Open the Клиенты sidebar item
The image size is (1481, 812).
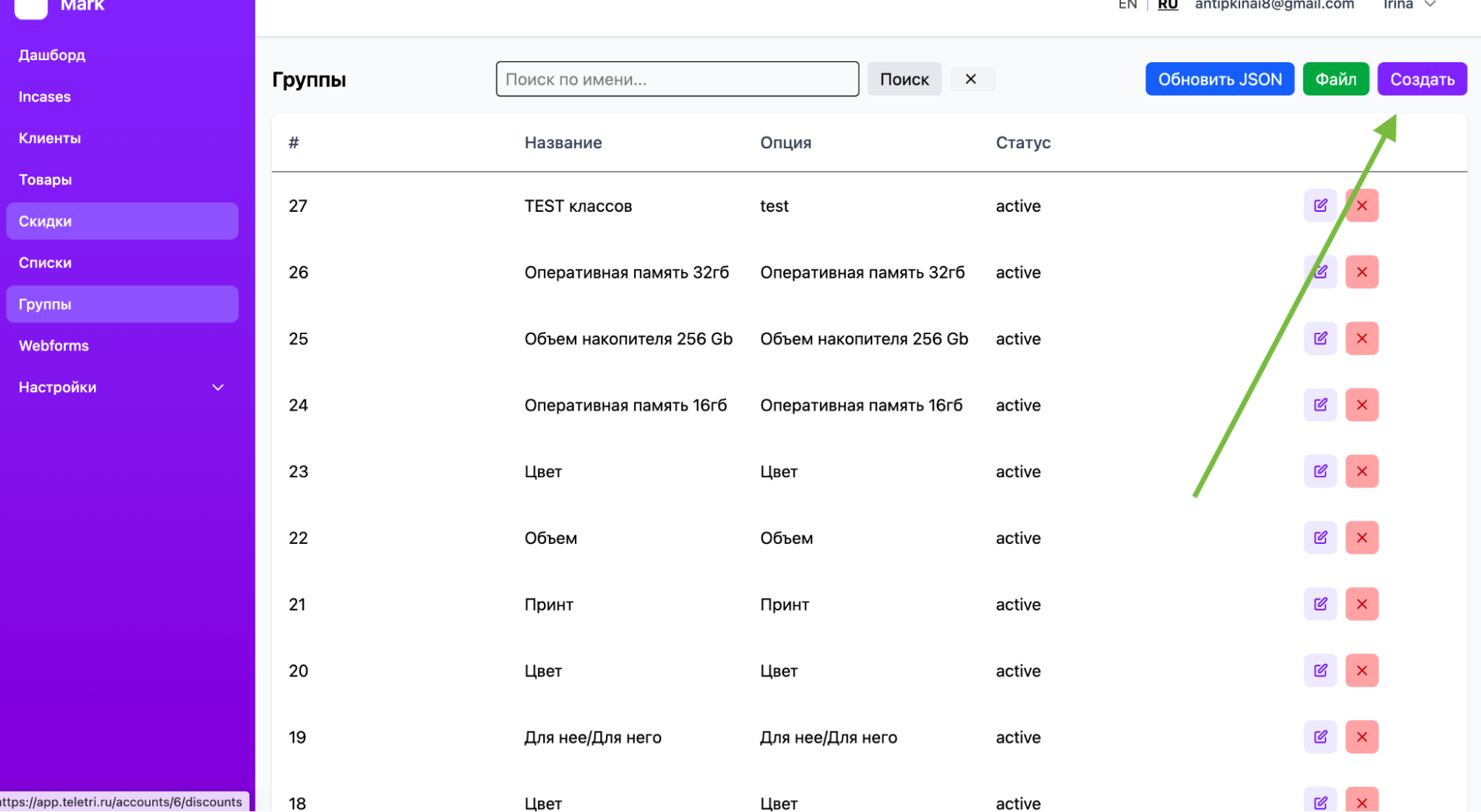point(50,139)
